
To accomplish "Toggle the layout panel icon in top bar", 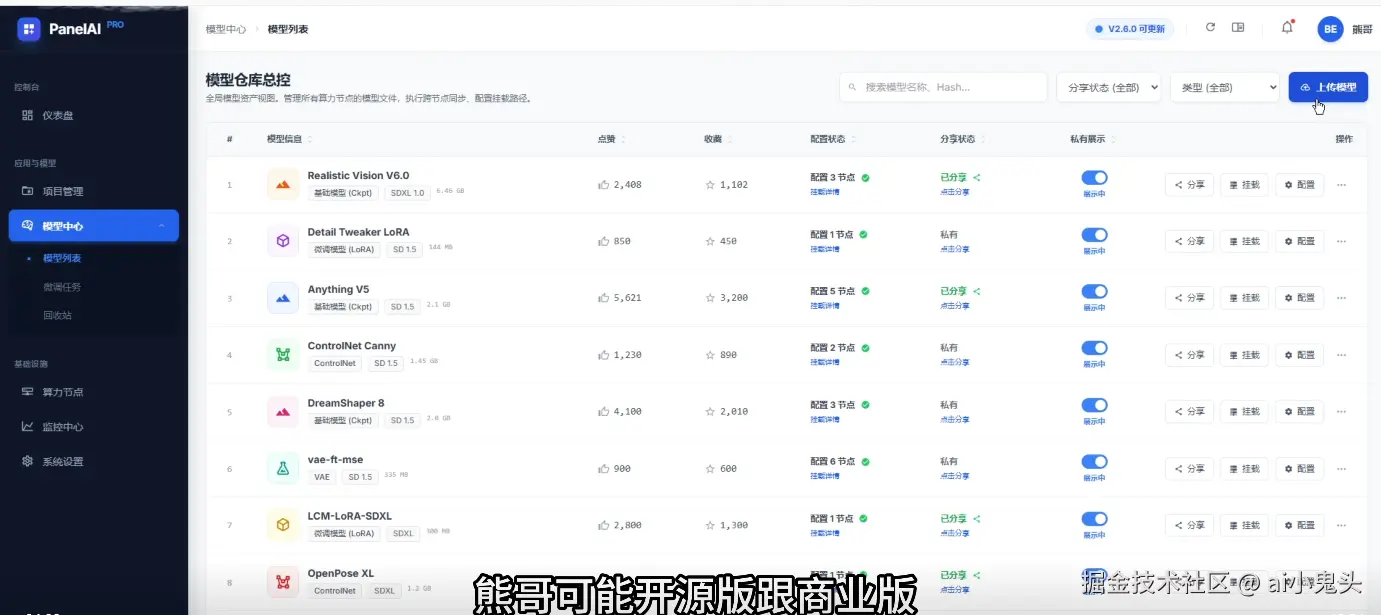I will tap(1238, 28).
